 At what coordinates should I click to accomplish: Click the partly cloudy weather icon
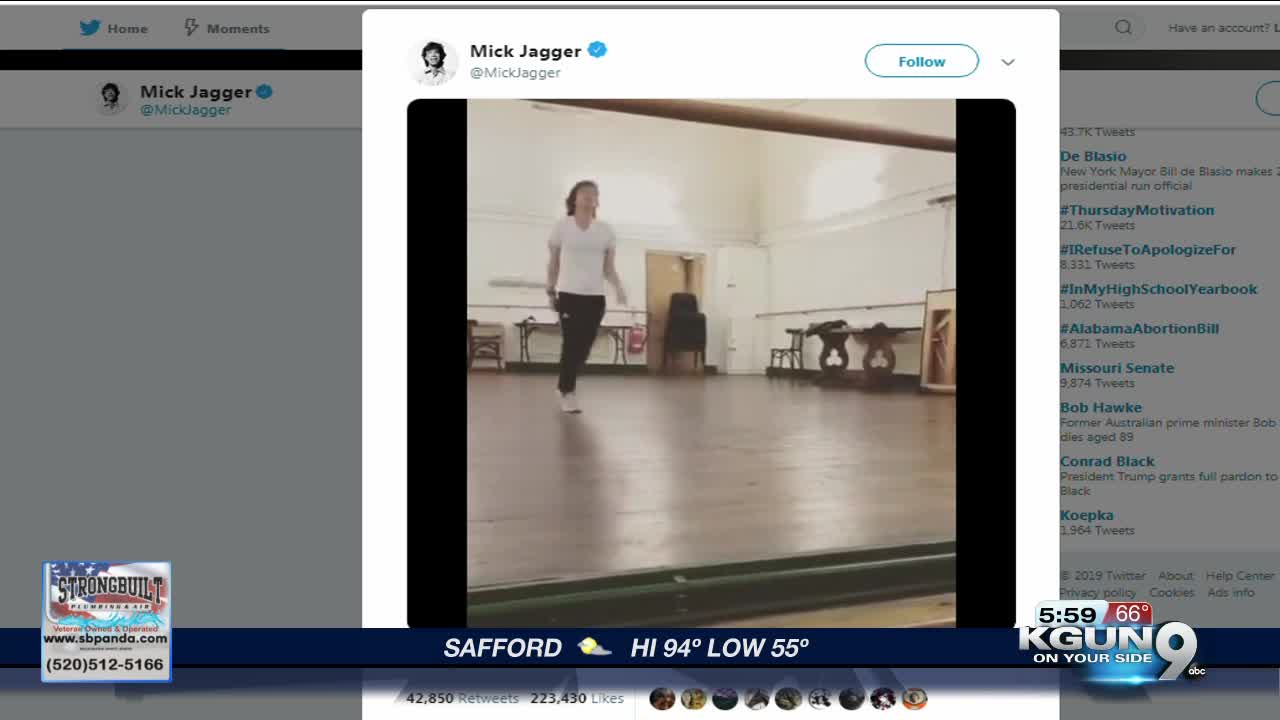pyautogui.click(x=594, y=648)
